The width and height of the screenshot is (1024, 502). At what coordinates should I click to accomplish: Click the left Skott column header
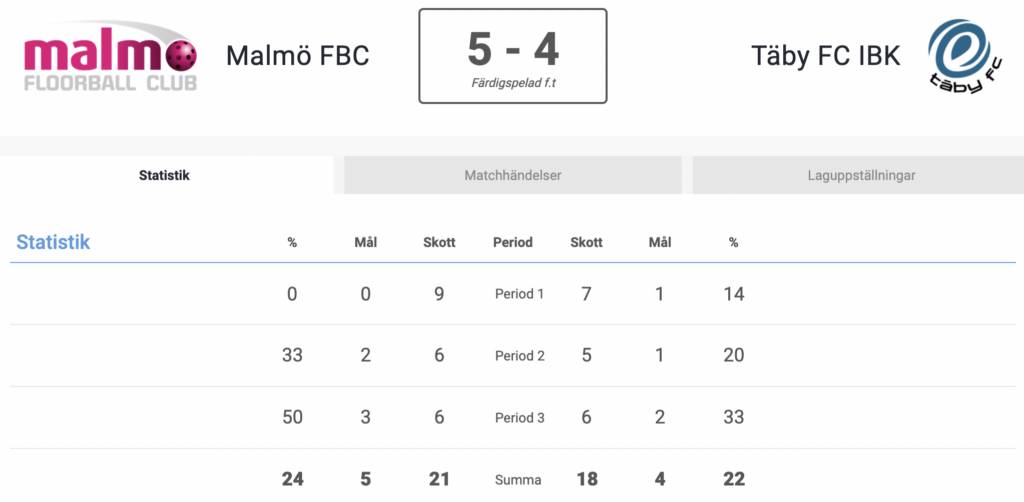coord(439,242)
